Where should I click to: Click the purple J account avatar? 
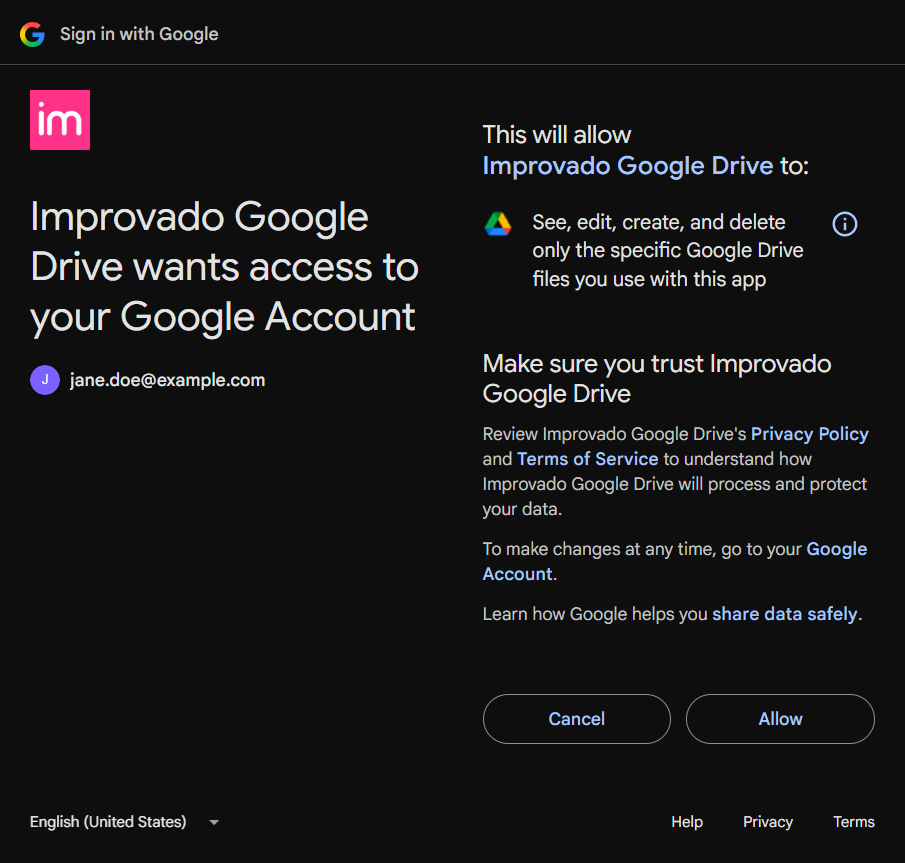click(45, 380)
